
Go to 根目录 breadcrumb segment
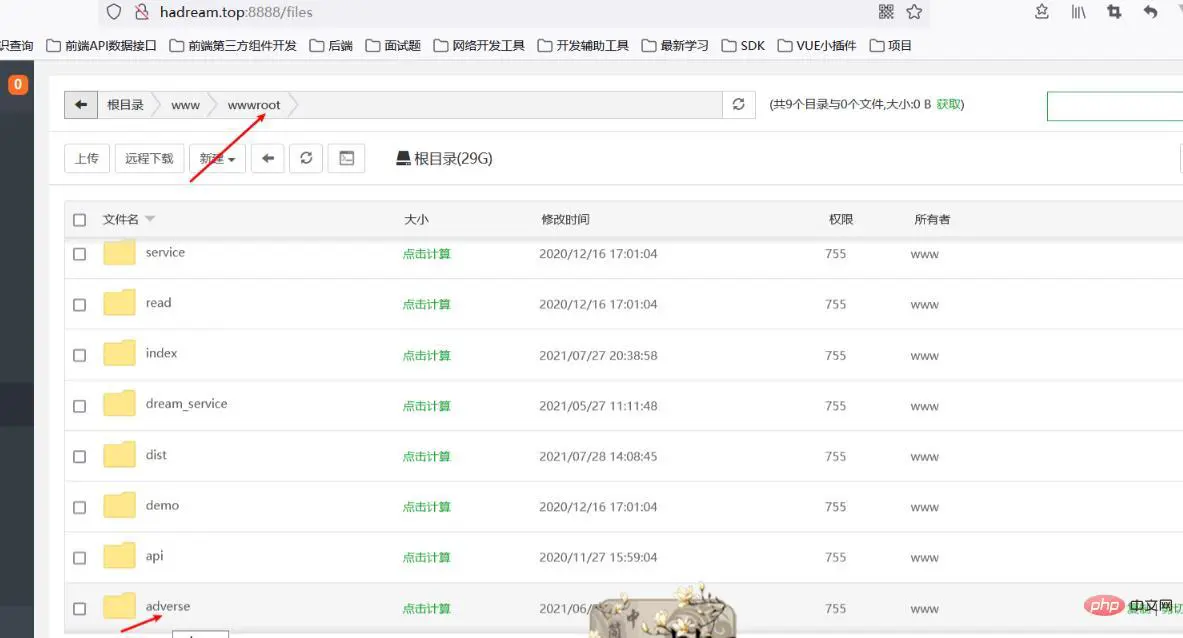tap(125, 105)
